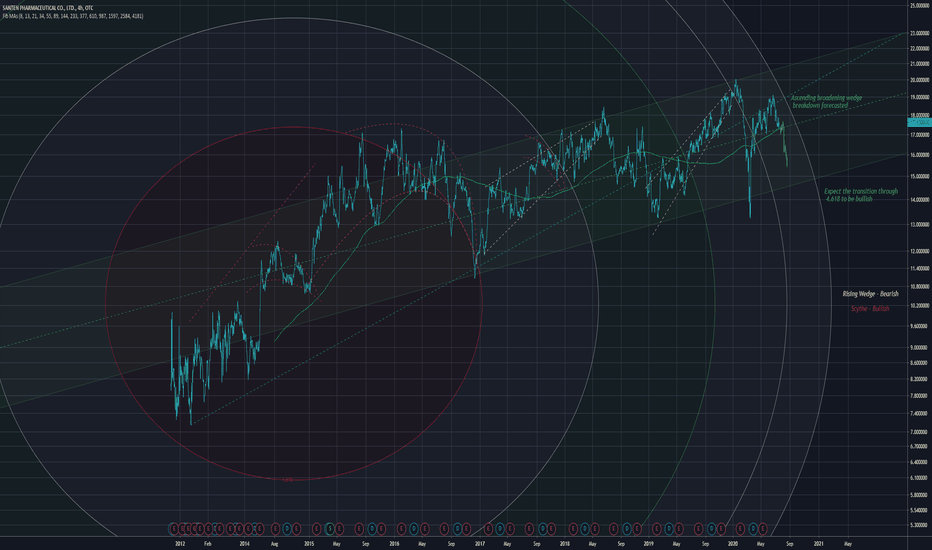This screenshot has height=550, width=932.
Task: Click the 2018 date on the time axis
Action: point(565,543)
